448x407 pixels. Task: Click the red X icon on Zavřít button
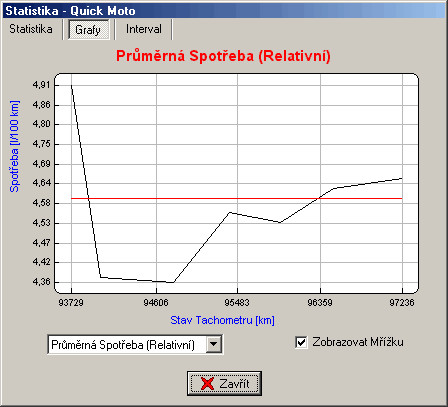(207, 384)
